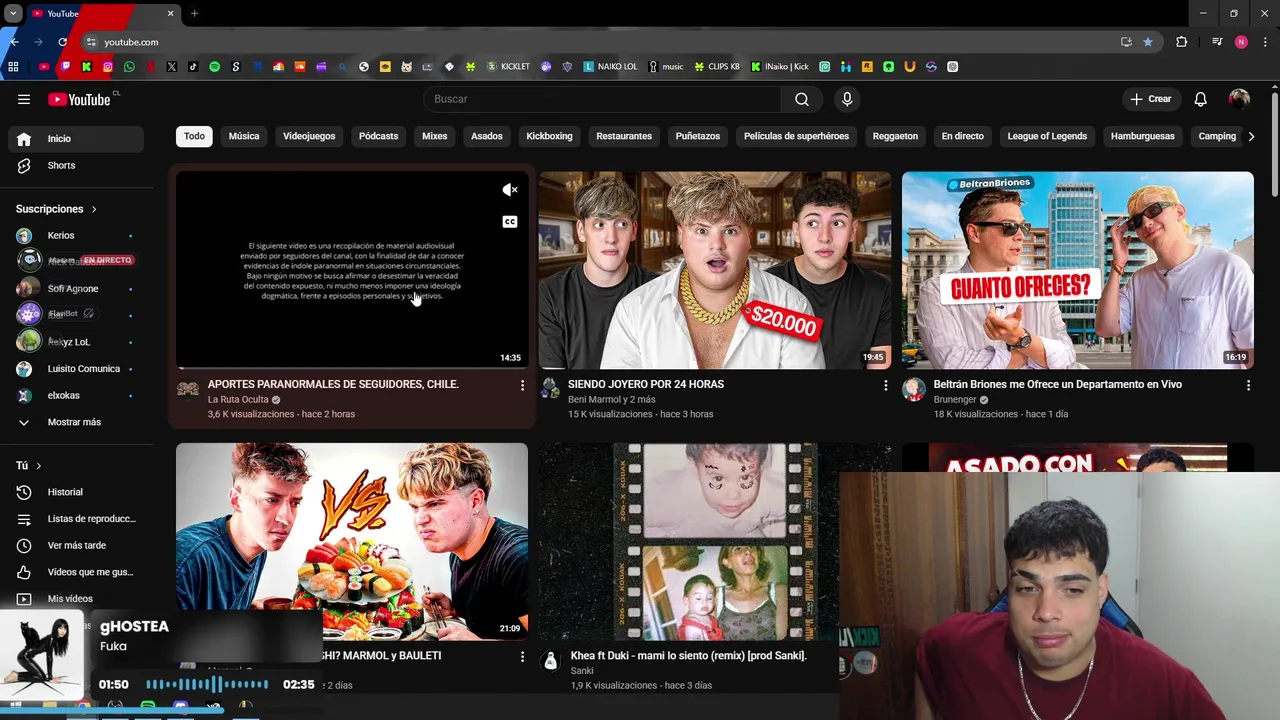Seek the gHOSTEA song waveform bar
This screenshot has width=1280, height=720.
tap(207, 685)
